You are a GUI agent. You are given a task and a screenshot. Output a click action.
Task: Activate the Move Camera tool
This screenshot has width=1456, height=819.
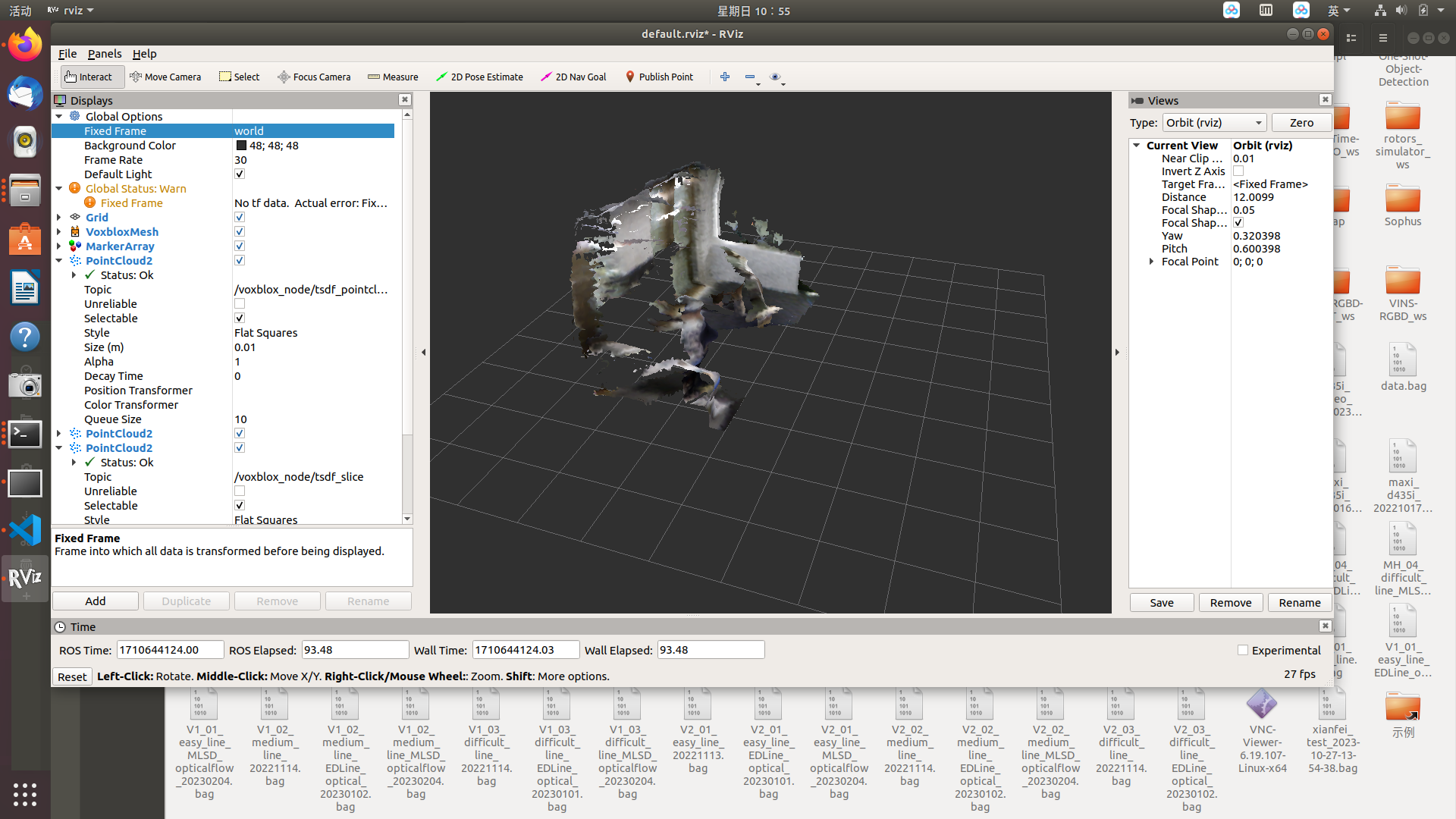point(166,77)
